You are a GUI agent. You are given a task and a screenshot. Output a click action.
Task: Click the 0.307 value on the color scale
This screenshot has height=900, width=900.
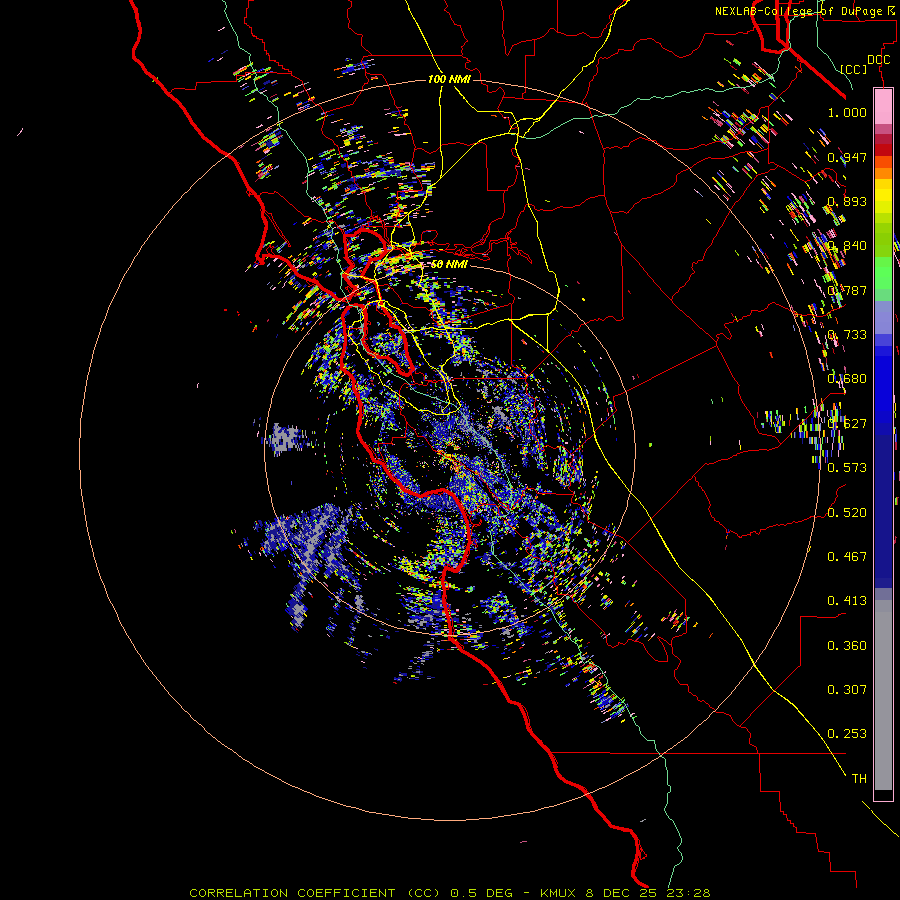coord(847,690)
